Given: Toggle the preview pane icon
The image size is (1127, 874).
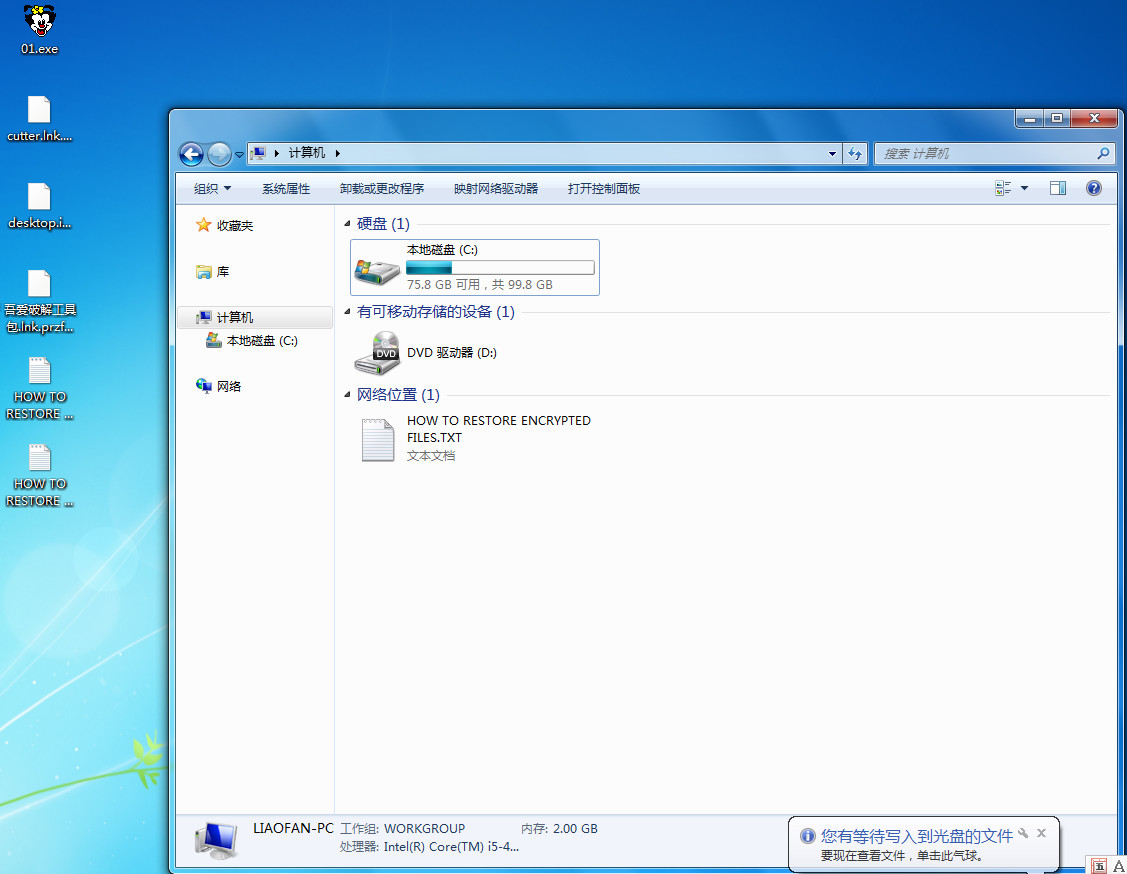Looking at the screenshot, I should 1058,188.
